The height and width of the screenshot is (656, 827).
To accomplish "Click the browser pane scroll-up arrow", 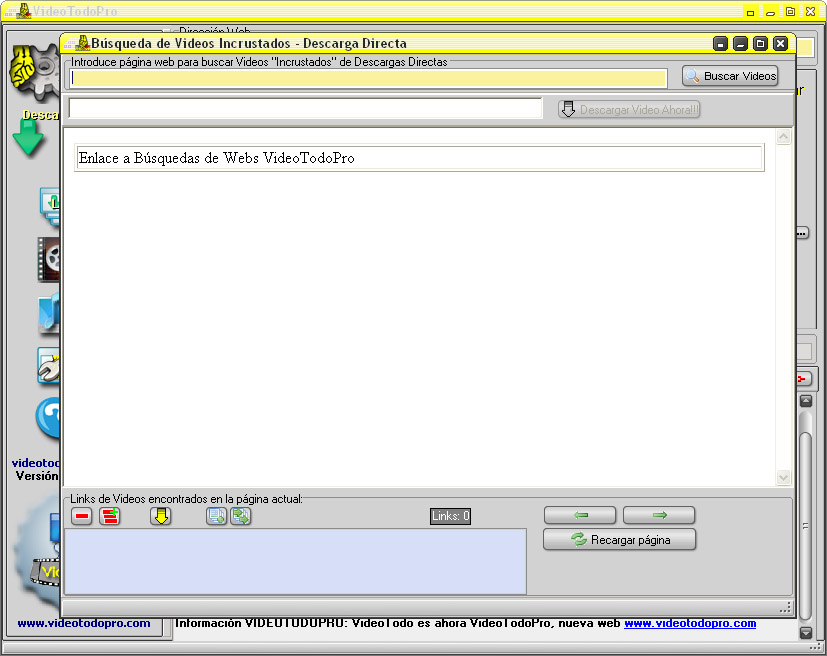I will (784, 137).
